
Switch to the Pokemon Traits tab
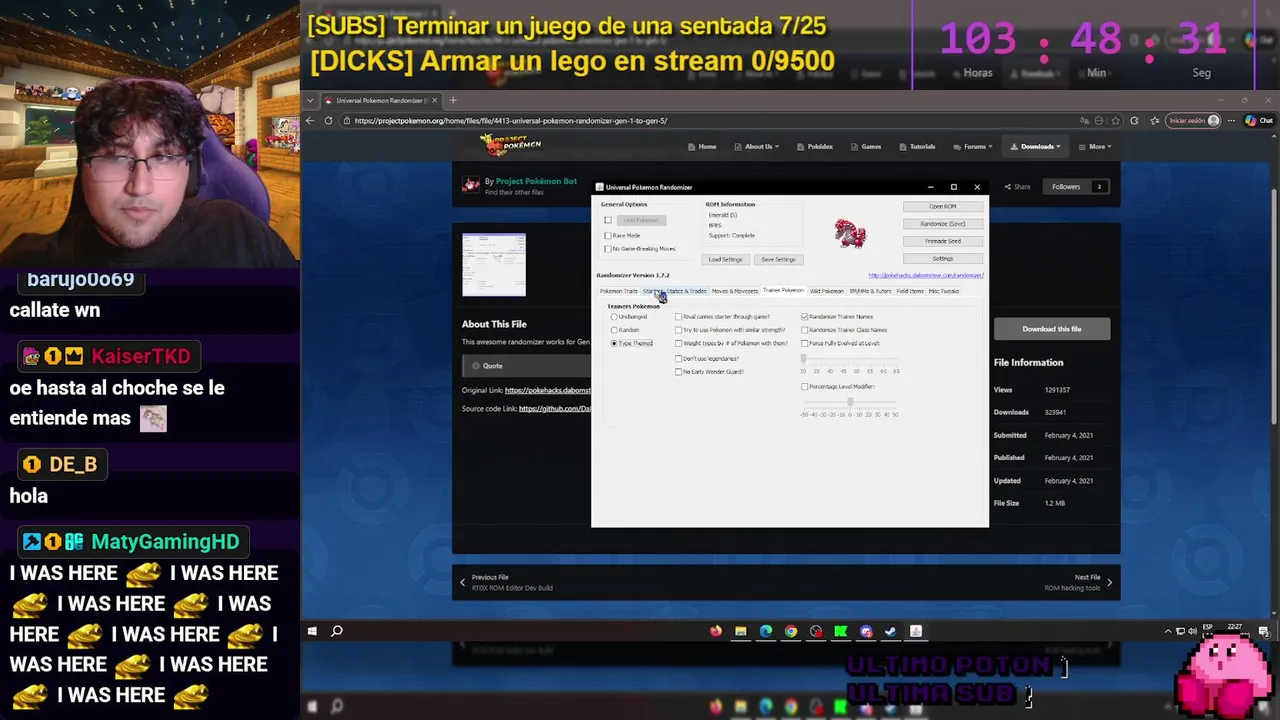618,291
